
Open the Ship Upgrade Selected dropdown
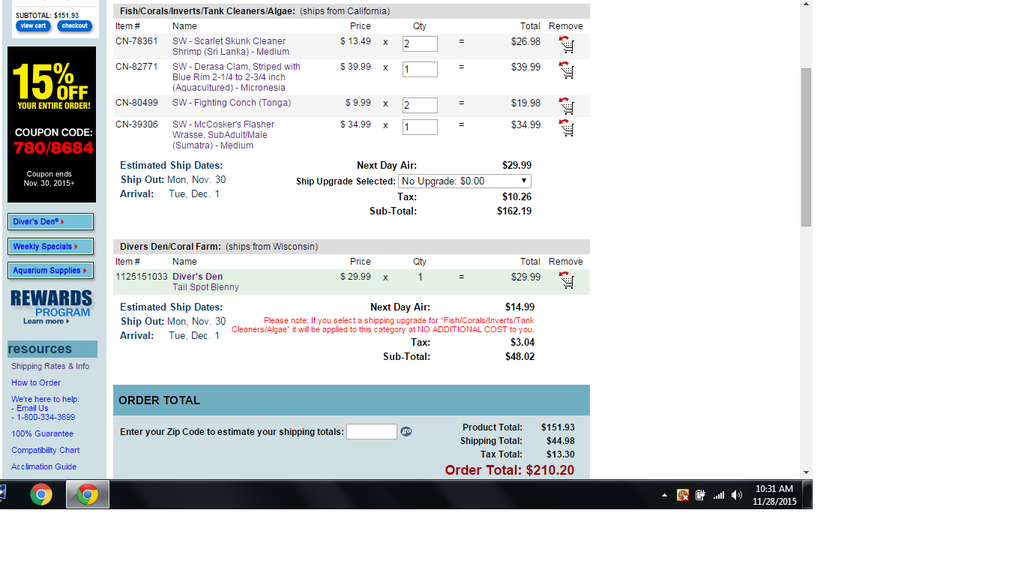click(x=464, y=181)
